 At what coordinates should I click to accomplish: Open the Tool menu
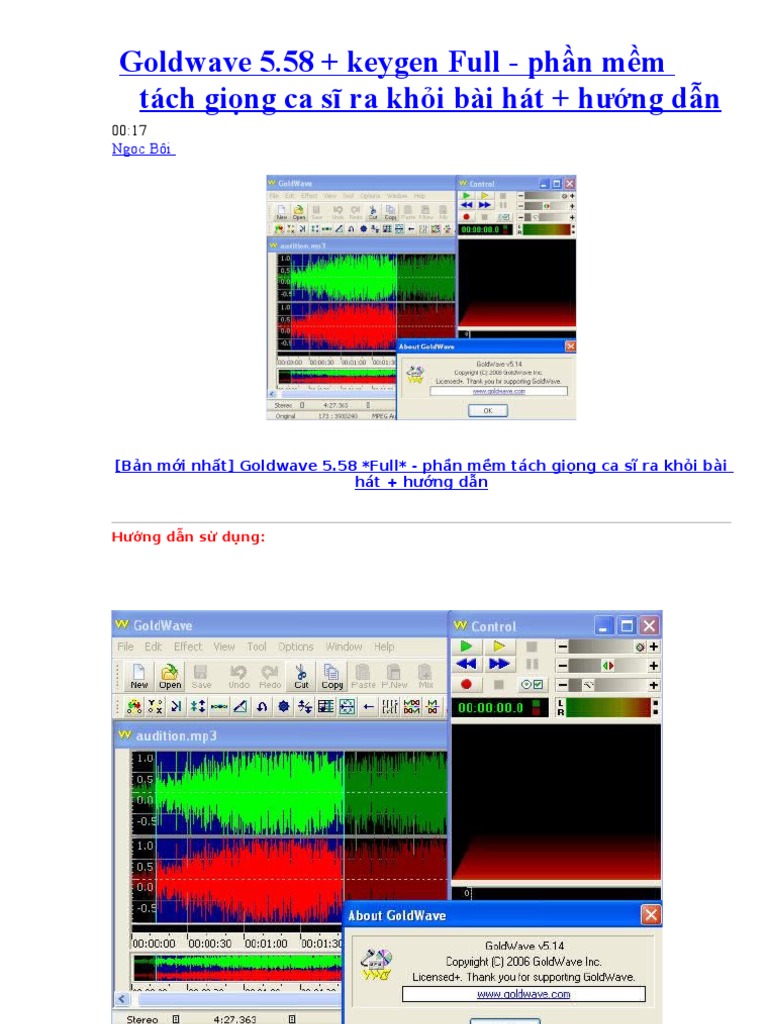click(x=257, y=647)
